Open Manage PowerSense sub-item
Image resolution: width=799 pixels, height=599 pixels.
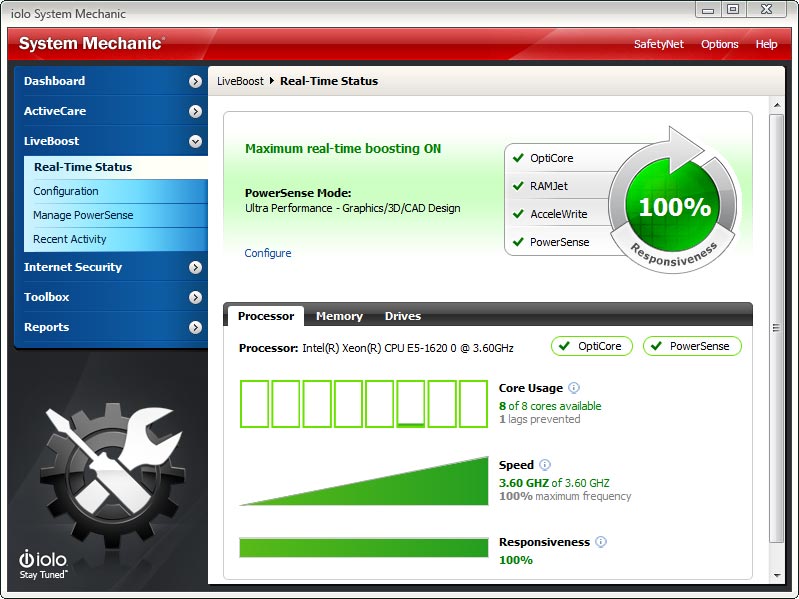point(116,215)
